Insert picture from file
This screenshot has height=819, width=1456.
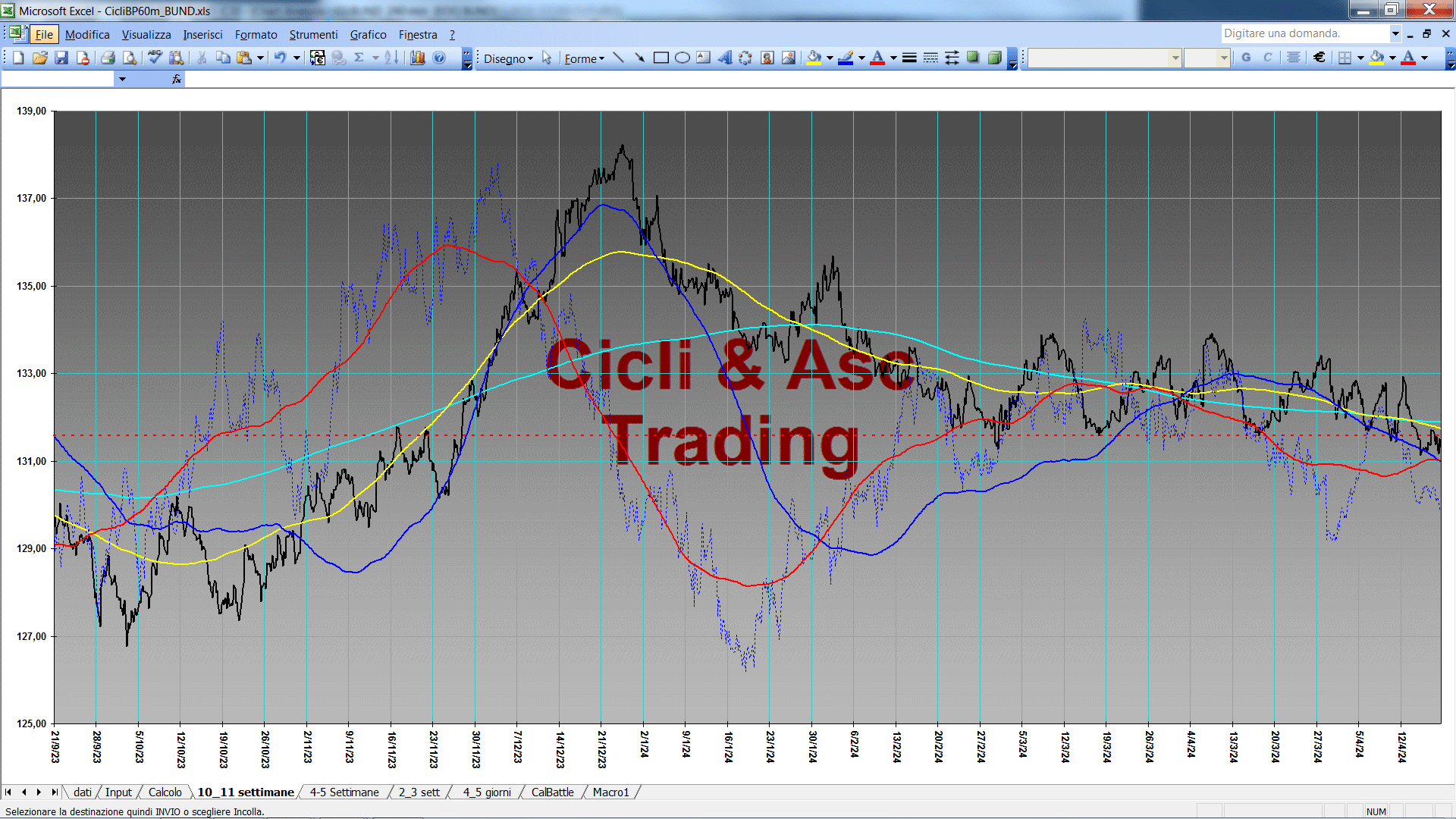pos(789,58)
